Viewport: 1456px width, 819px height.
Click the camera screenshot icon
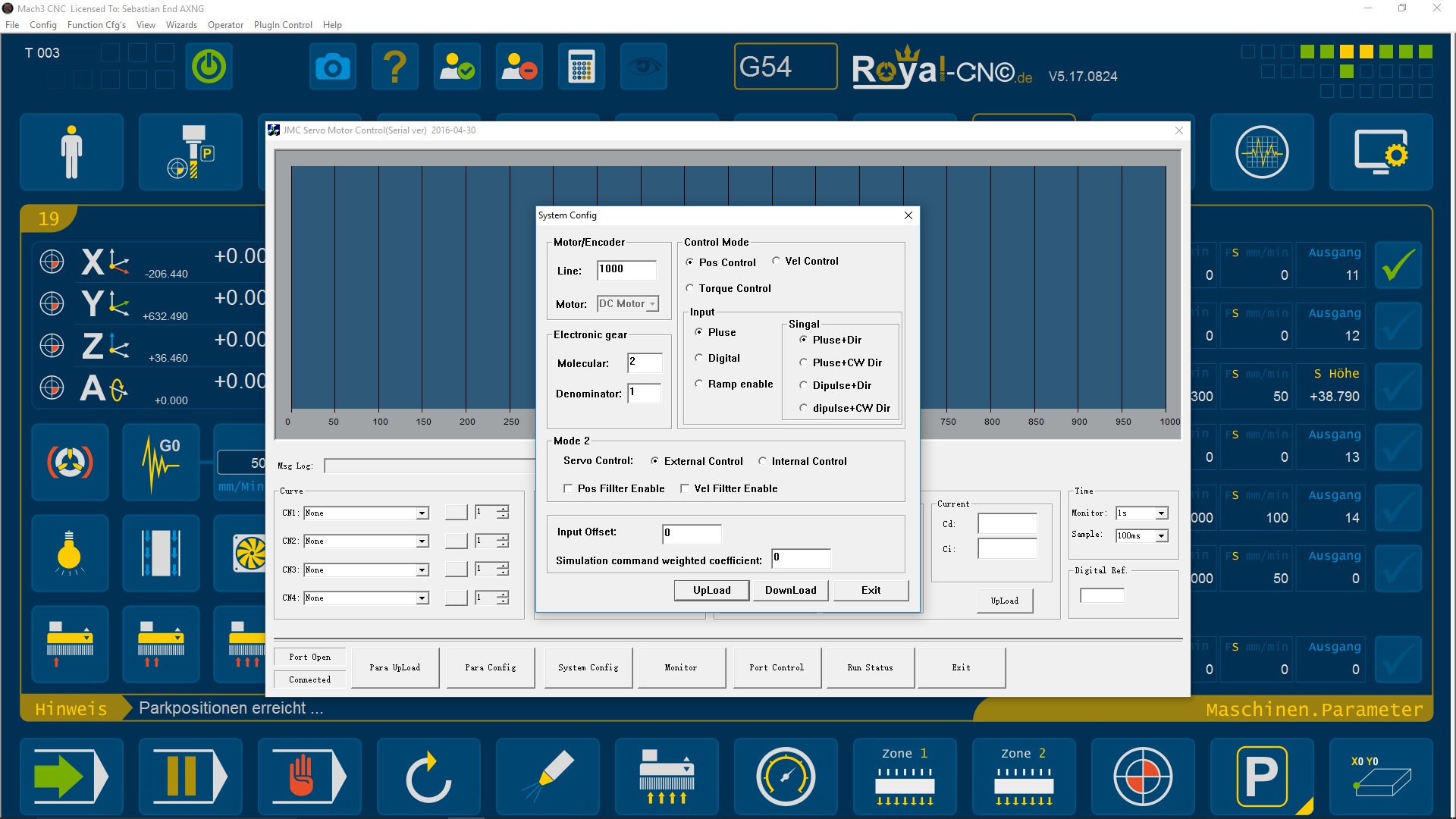[x=332, y=67]
